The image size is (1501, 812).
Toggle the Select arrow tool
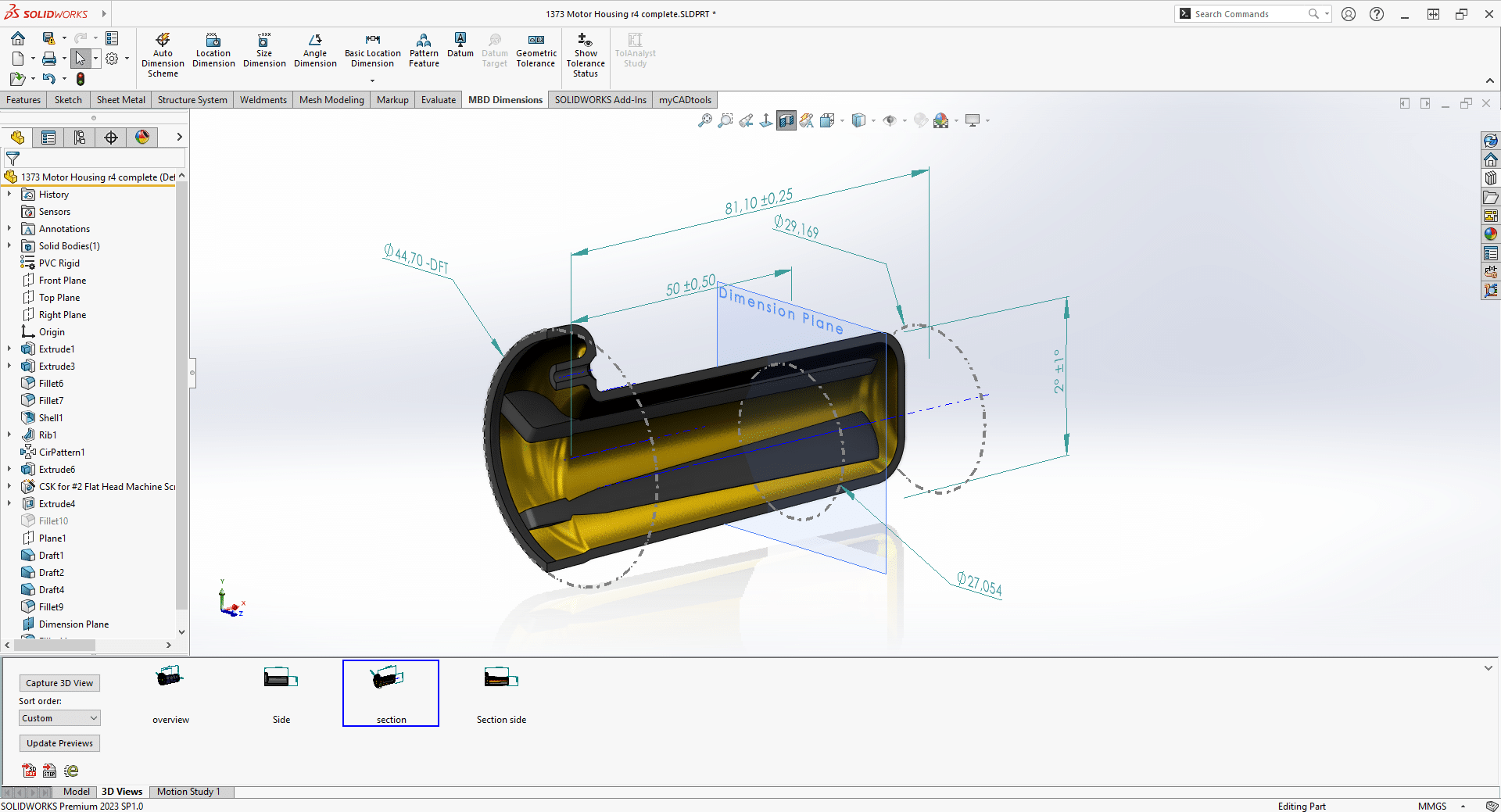(x=80, y=59)
